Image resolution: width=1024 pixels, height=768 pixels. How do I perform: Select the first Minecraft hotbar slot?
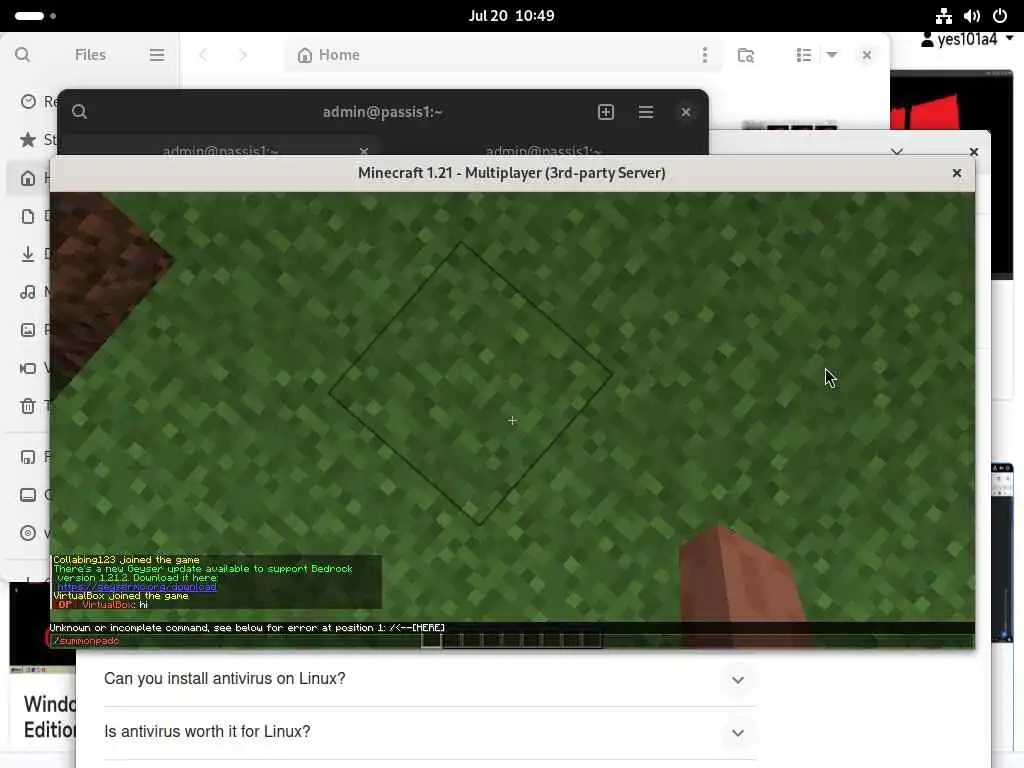431,640
